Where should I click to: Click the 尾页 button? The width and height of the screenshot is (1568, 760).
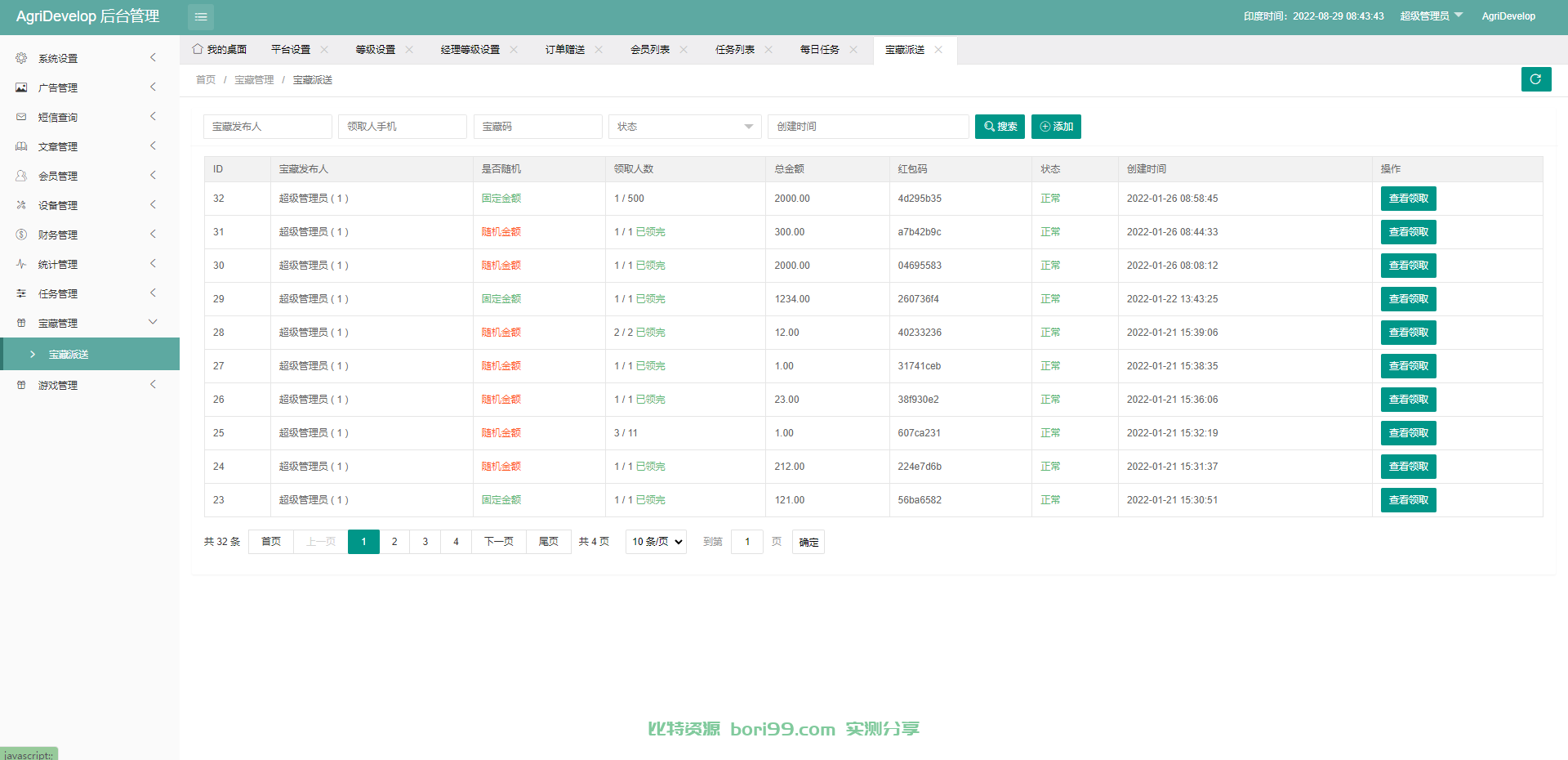(549, 542)
